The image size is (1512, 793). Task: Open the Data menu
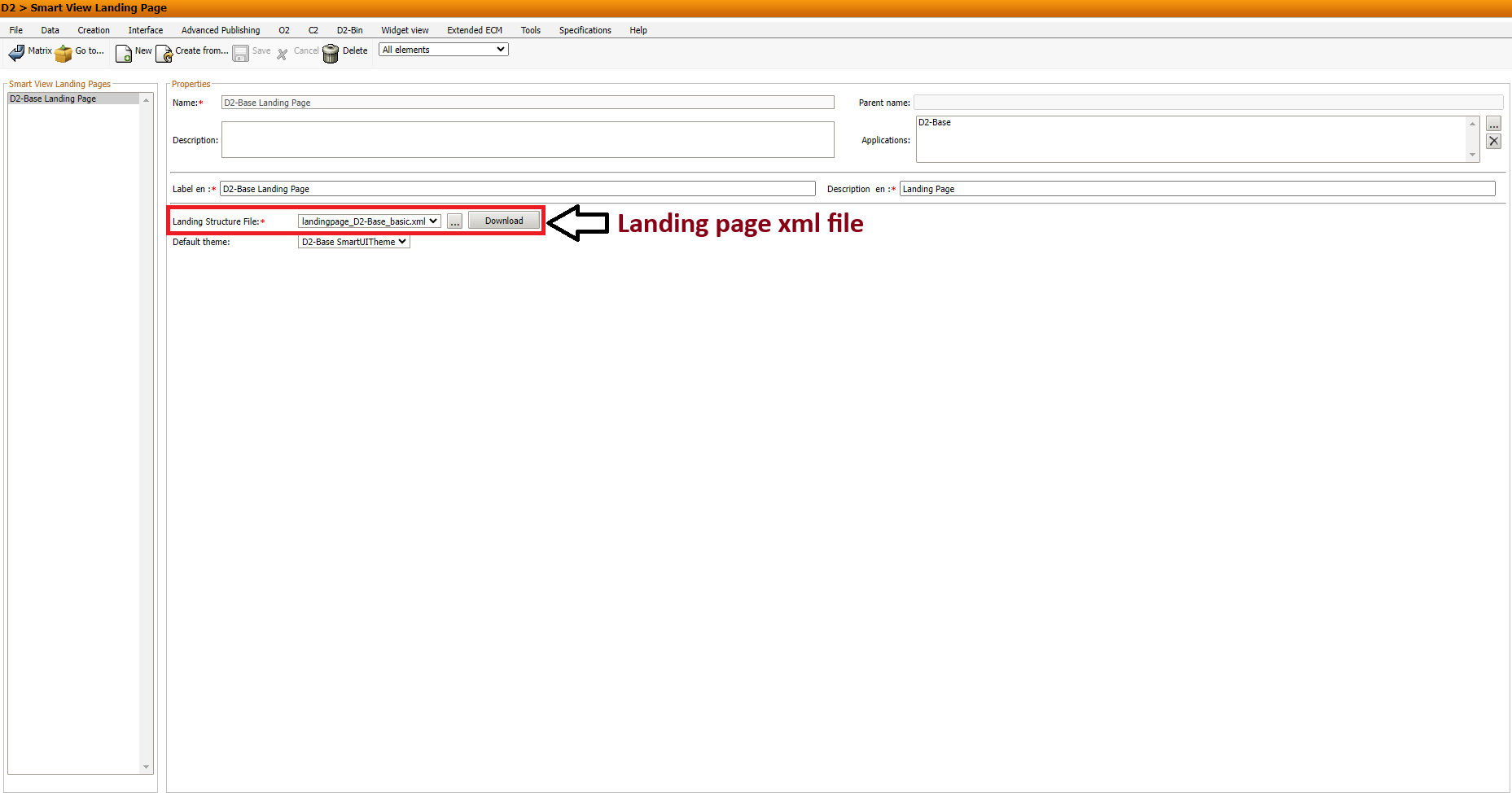click(x=50, y=30)
